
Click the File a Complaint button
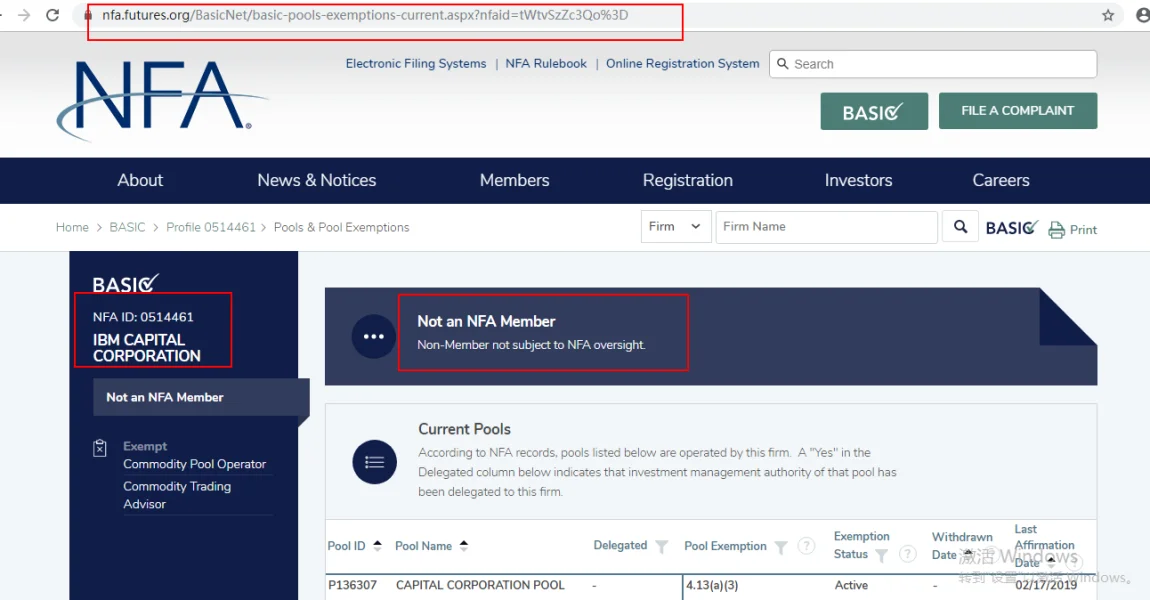1017,111
